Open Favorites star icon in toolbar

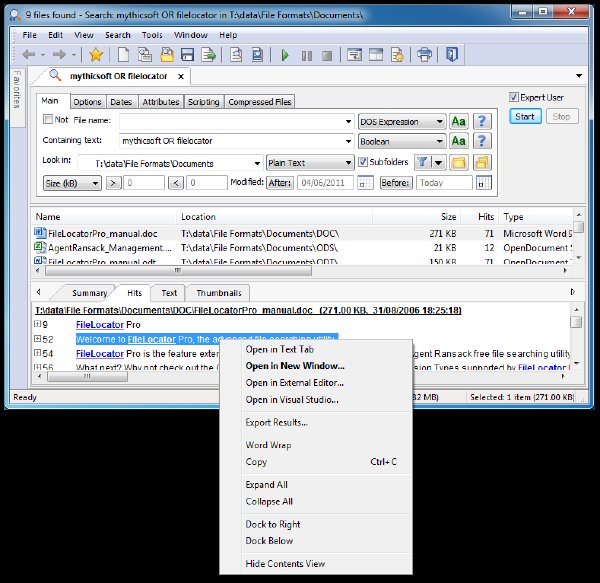pos(96,55)
